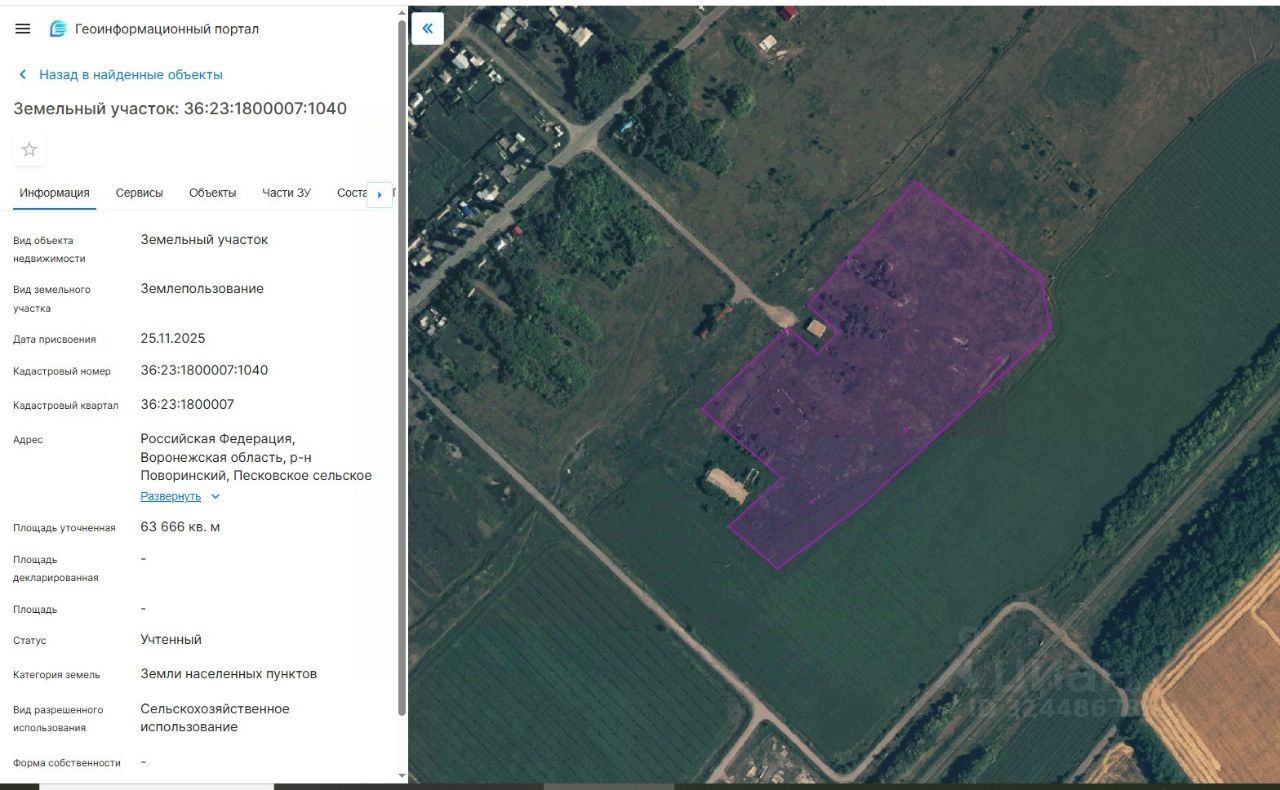Open the Части ЗУ tab
Image resolution: width=1280 pixels, height=790 pixels.
[287, 193]
